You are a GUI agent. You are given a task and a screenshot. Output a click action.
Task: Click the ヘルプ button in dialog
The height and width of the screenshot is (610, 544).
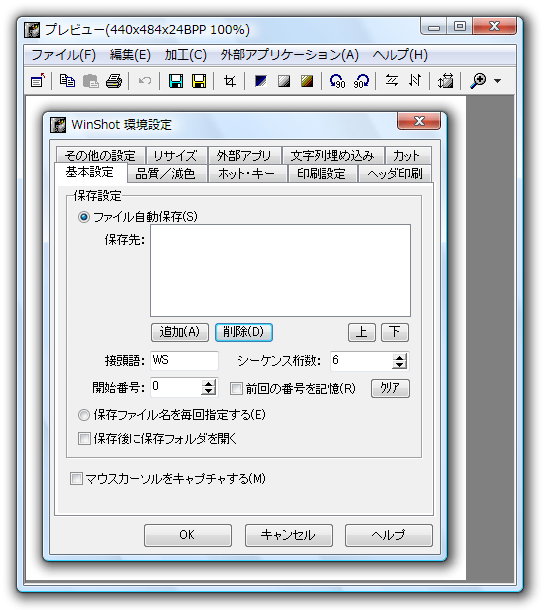point(389,535)
